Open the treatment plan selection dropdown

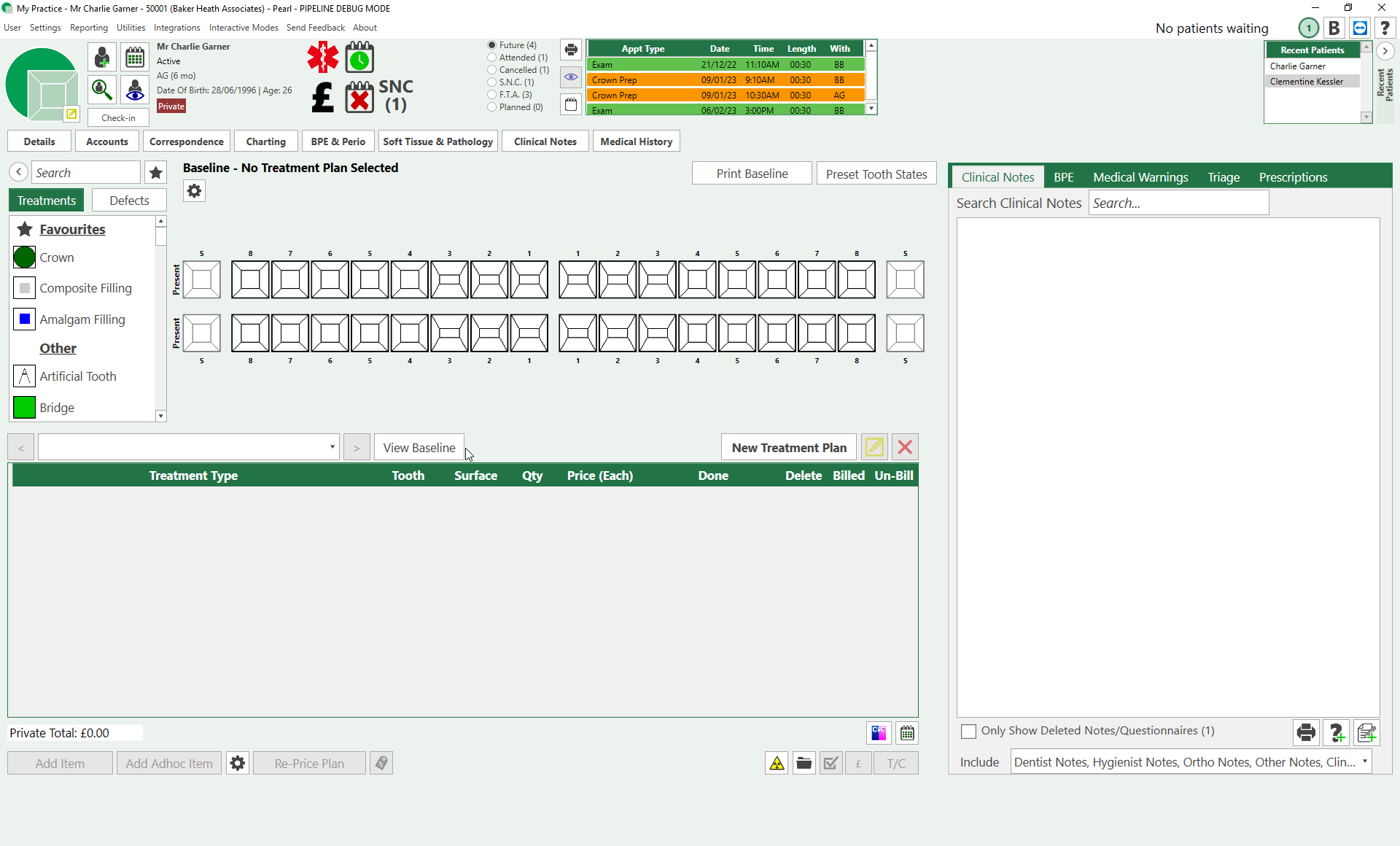332,447
